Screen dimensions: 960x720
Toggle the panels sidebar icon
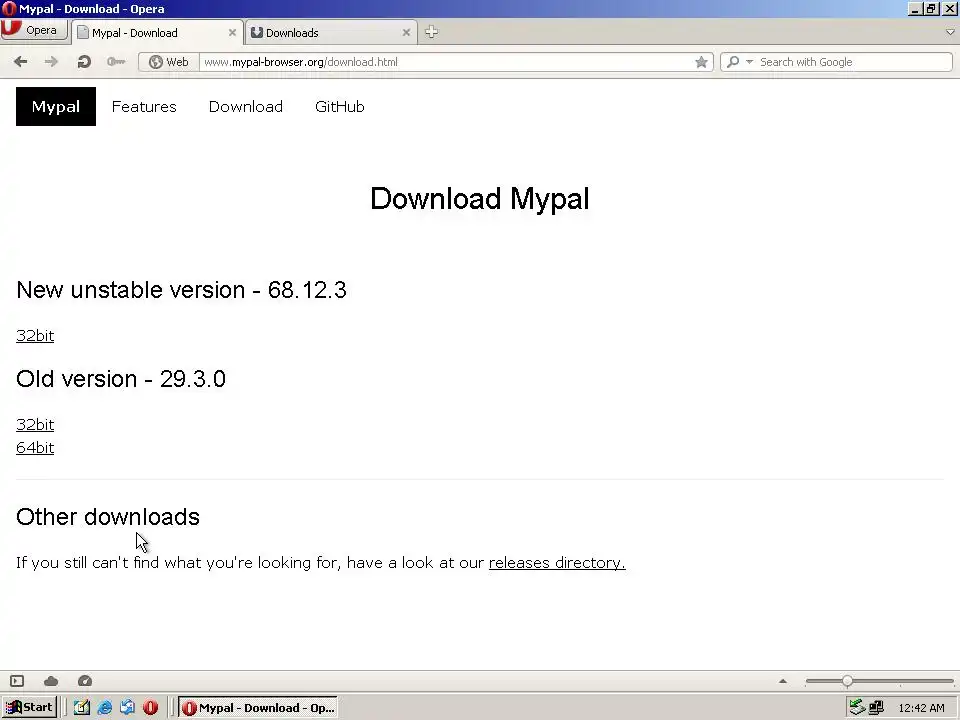pyautogui.click(x=17, y=681)
